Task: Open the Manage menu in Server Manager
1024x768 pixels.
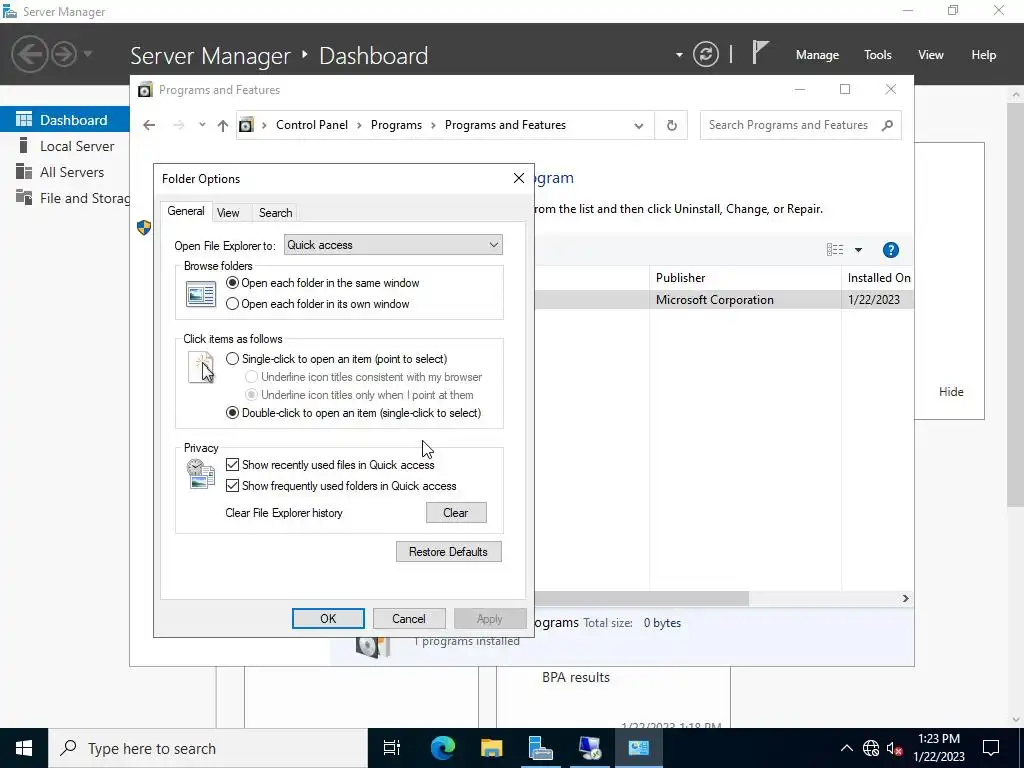Action: coord(817,55)
